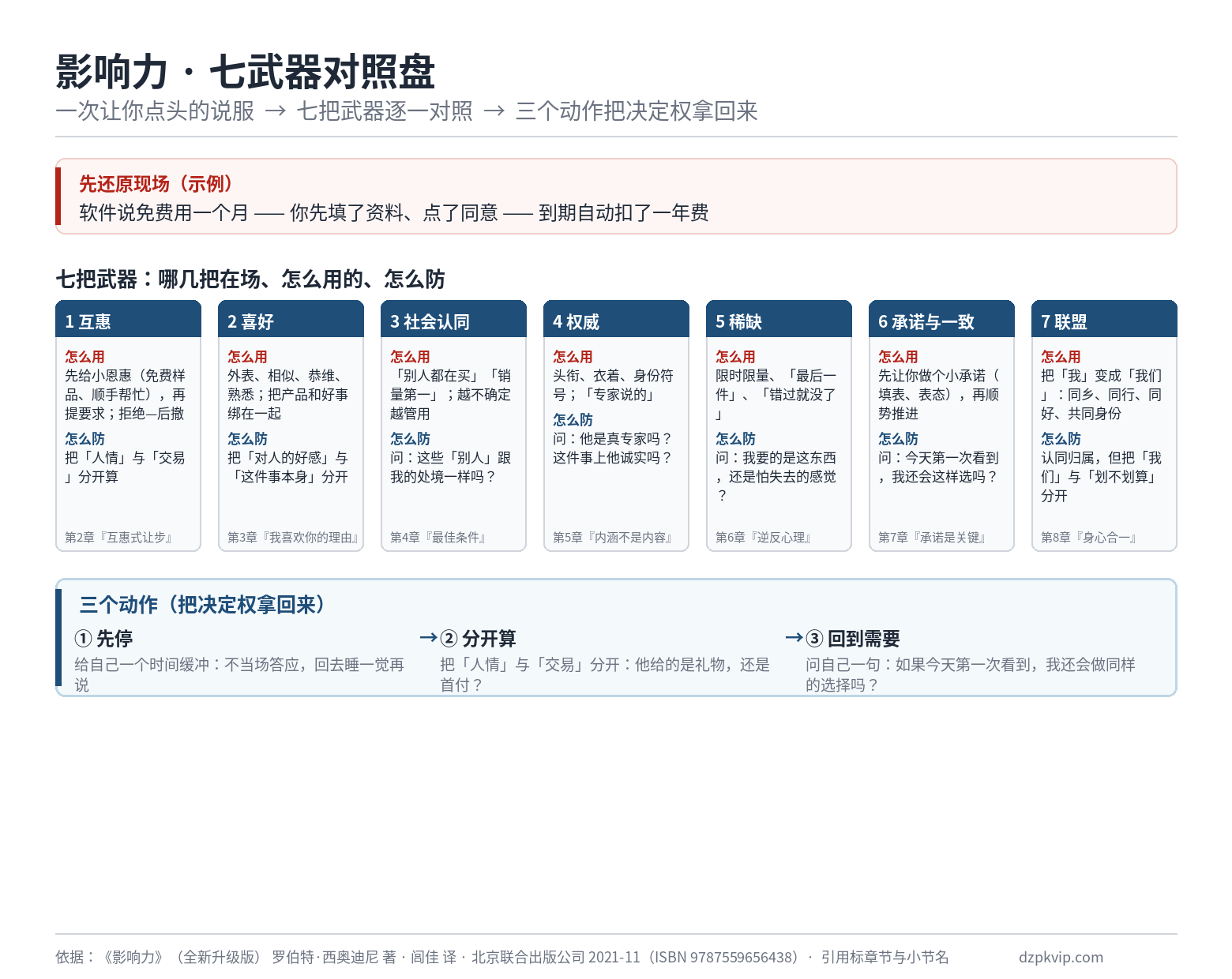
Task: Click 怎么用 label in the 稀缺 card
Action: (735, 357)
